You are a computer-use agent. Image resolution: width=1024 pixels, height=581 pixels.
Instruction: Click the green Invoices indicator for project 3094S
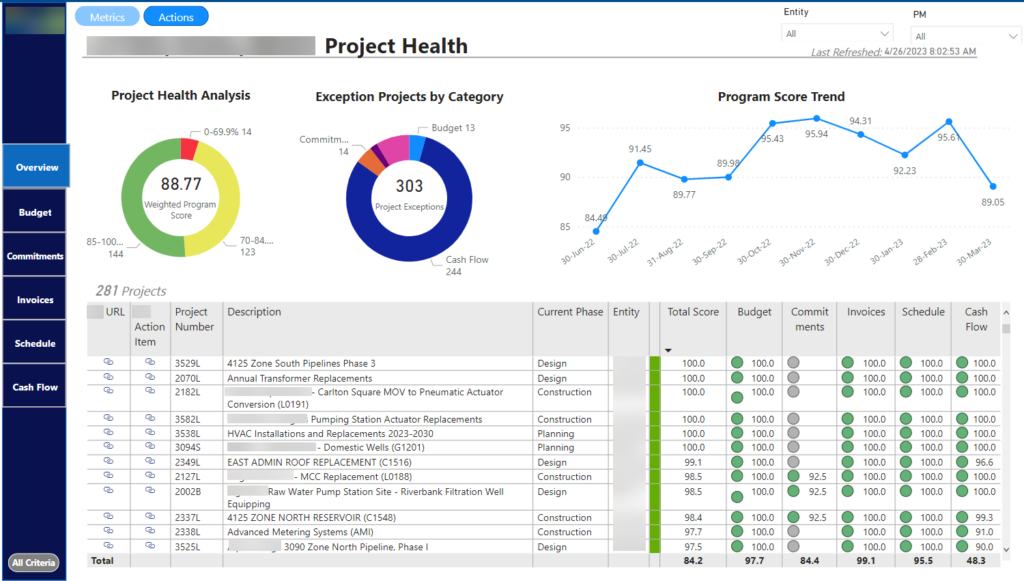847,447
